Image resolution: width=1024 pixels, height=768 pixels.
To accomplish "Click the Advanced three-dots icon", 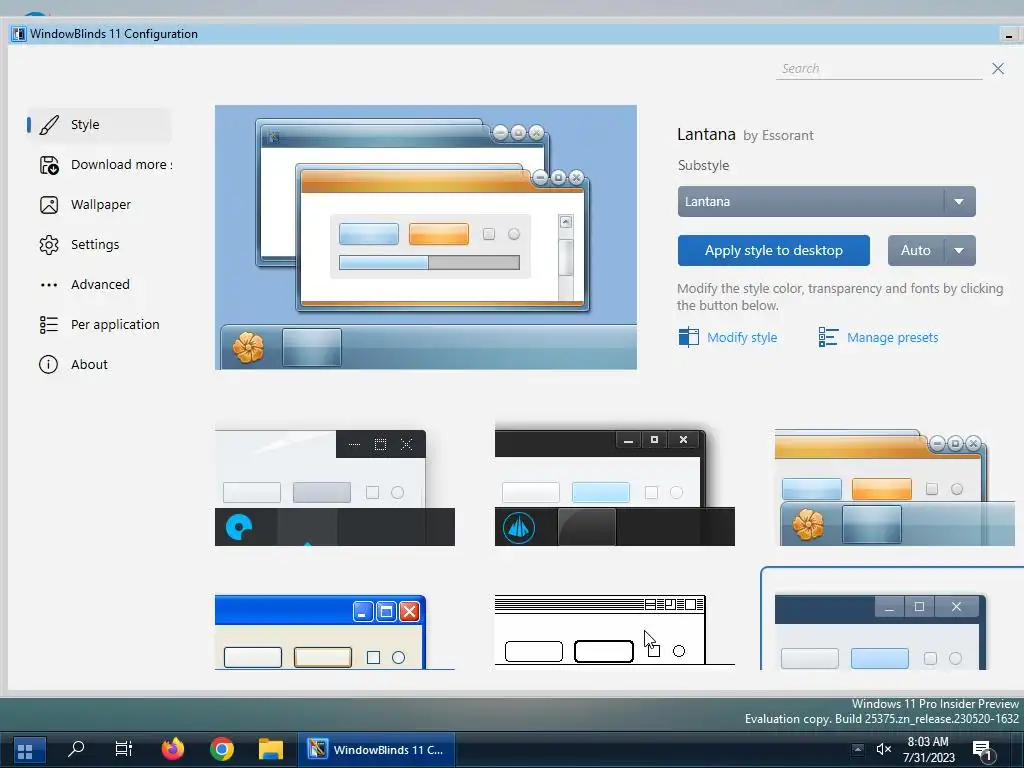I will [x=49, y=285].
